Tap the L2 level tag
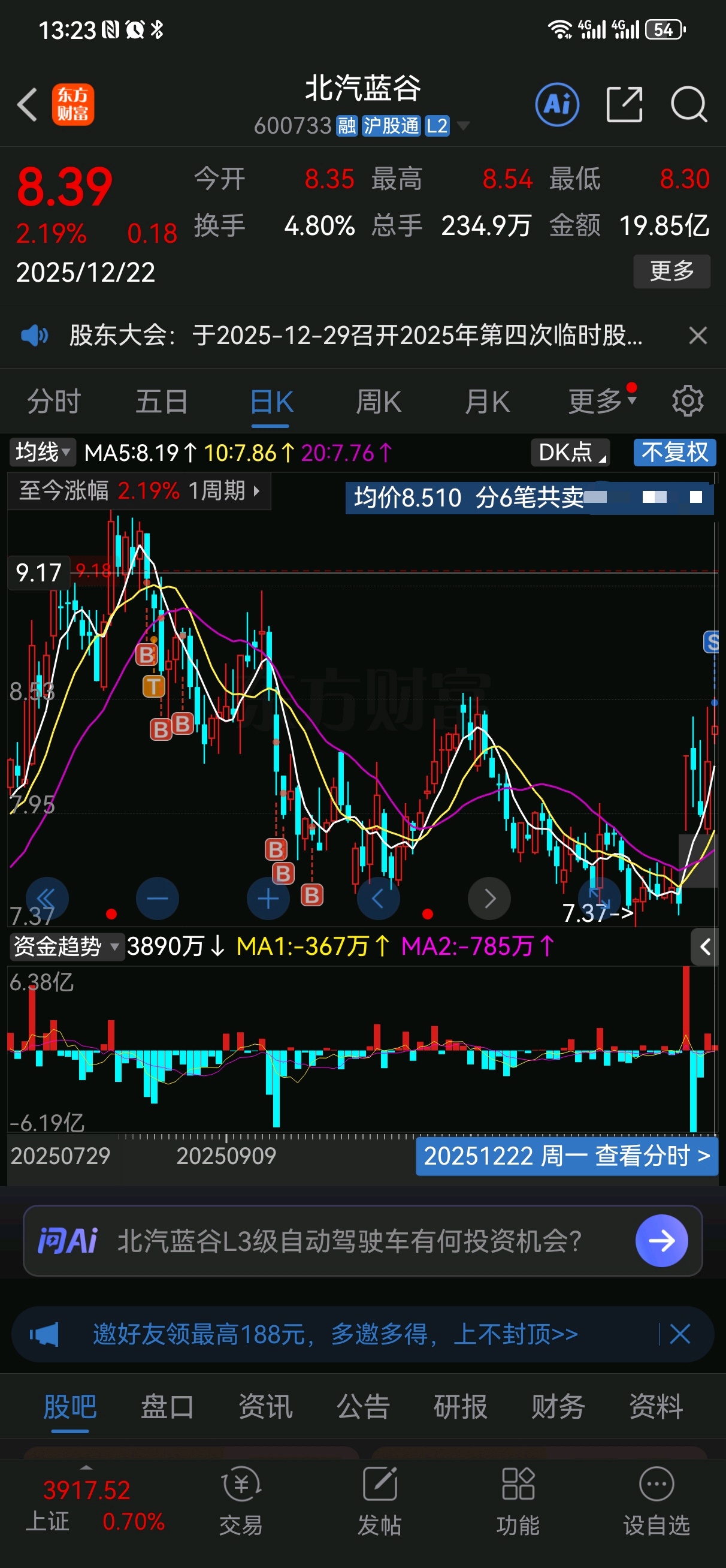 pyautogui.click(x=437, y=126)
